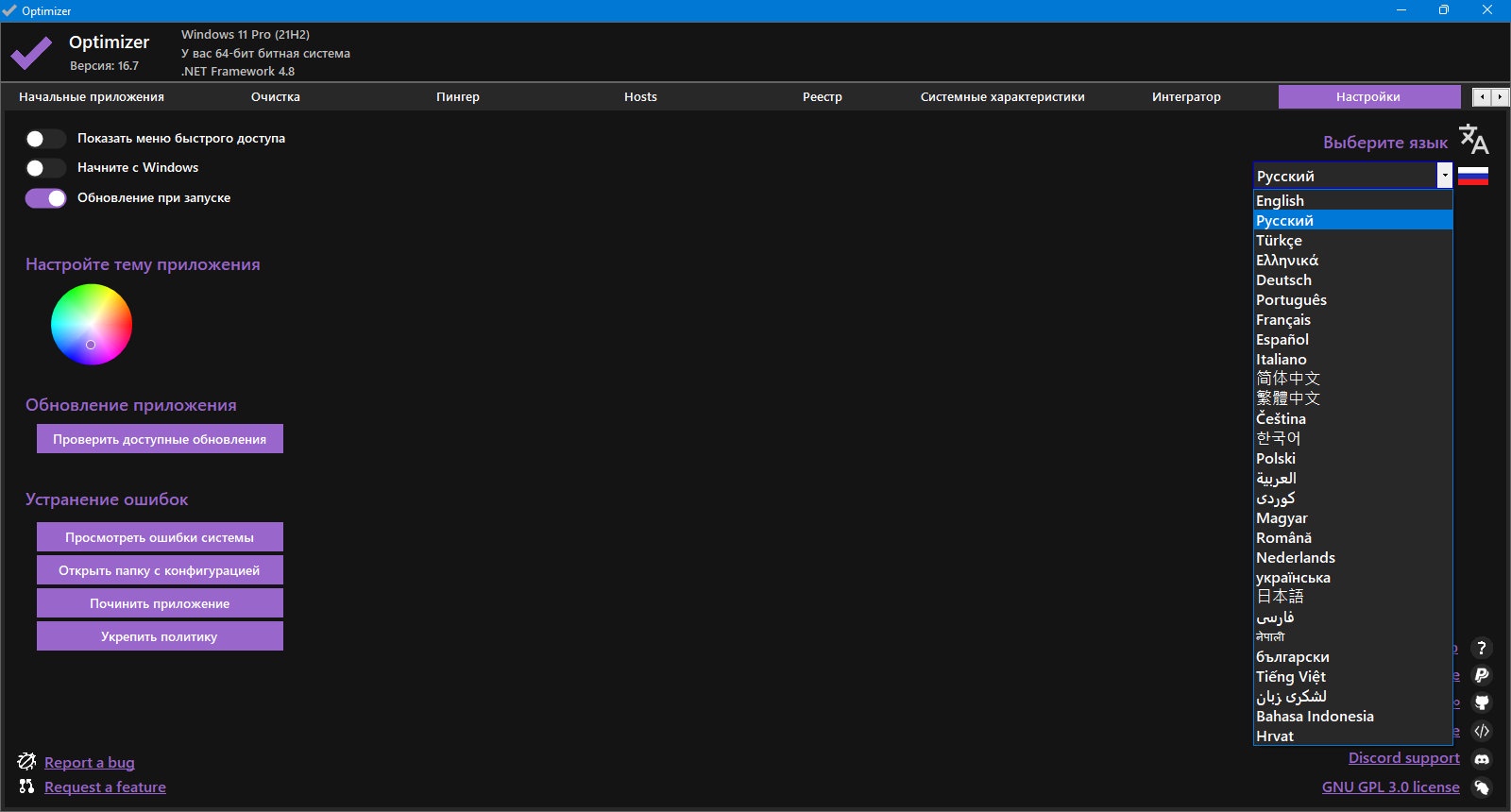Enable the quick access menu toggle
This screenshot has width=1511, height=812.
coord(45,139)
